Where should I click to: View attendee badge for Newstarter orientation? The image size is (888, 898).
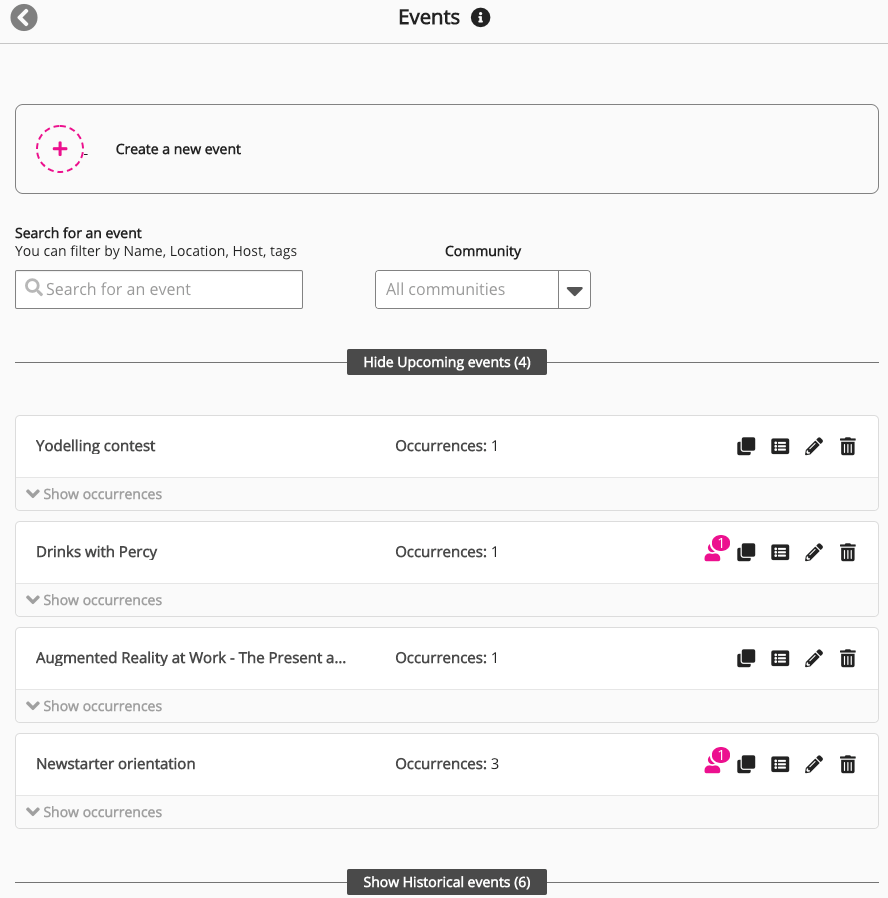click(715, 763)
